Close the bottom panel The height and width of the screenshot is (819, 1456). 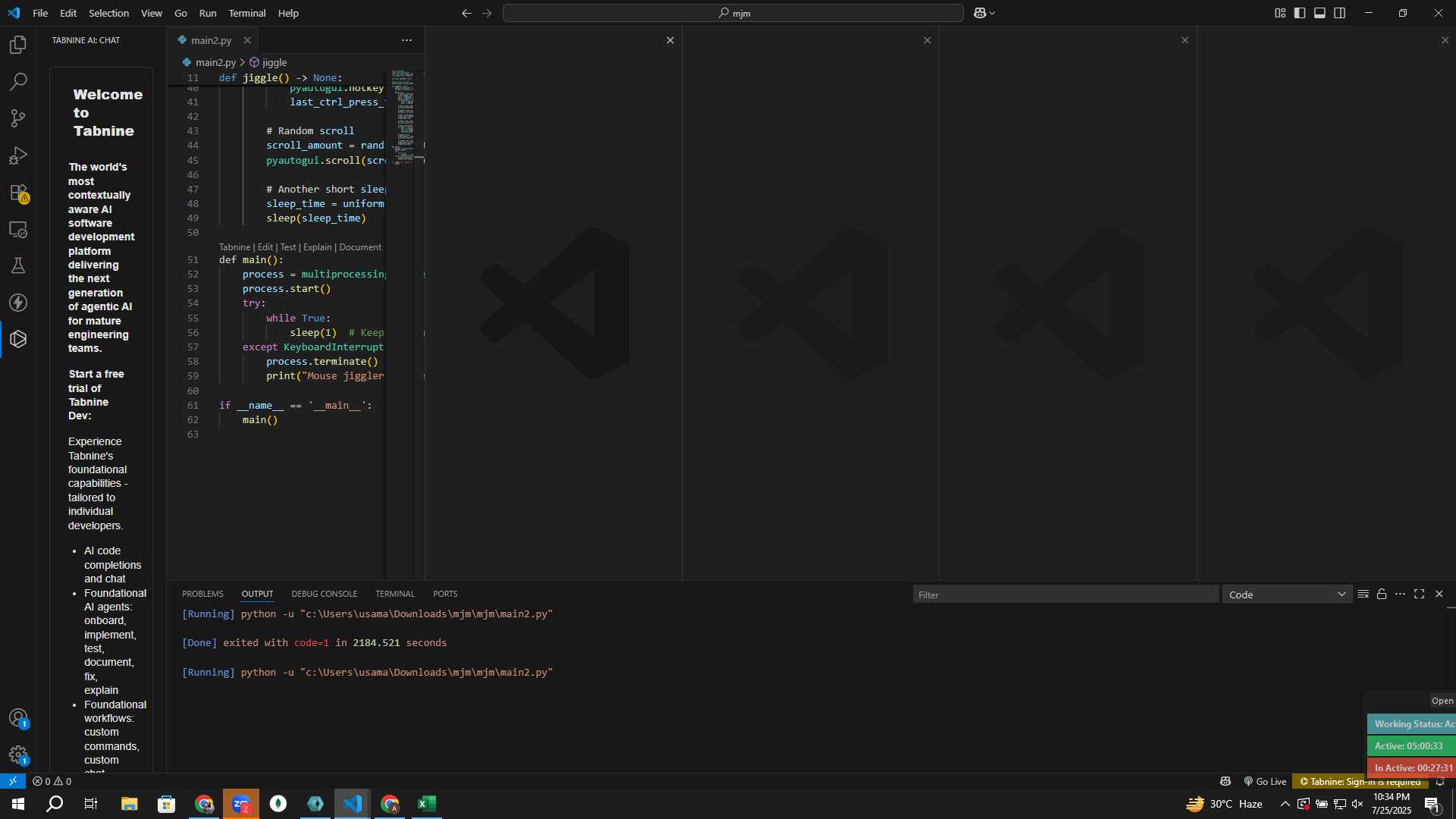1439,594
